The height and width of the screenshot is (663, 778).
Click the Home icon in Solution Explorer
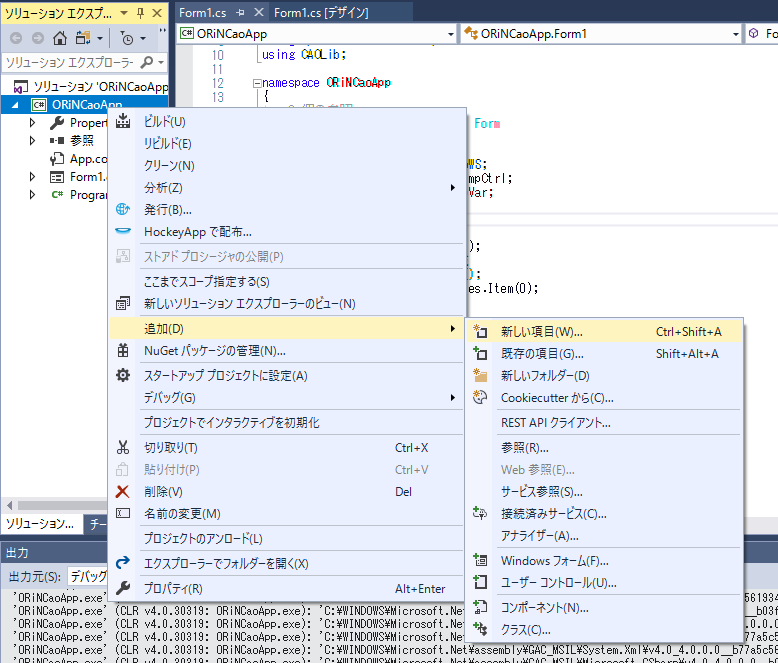pyautogui.click(x=60, y=38)
